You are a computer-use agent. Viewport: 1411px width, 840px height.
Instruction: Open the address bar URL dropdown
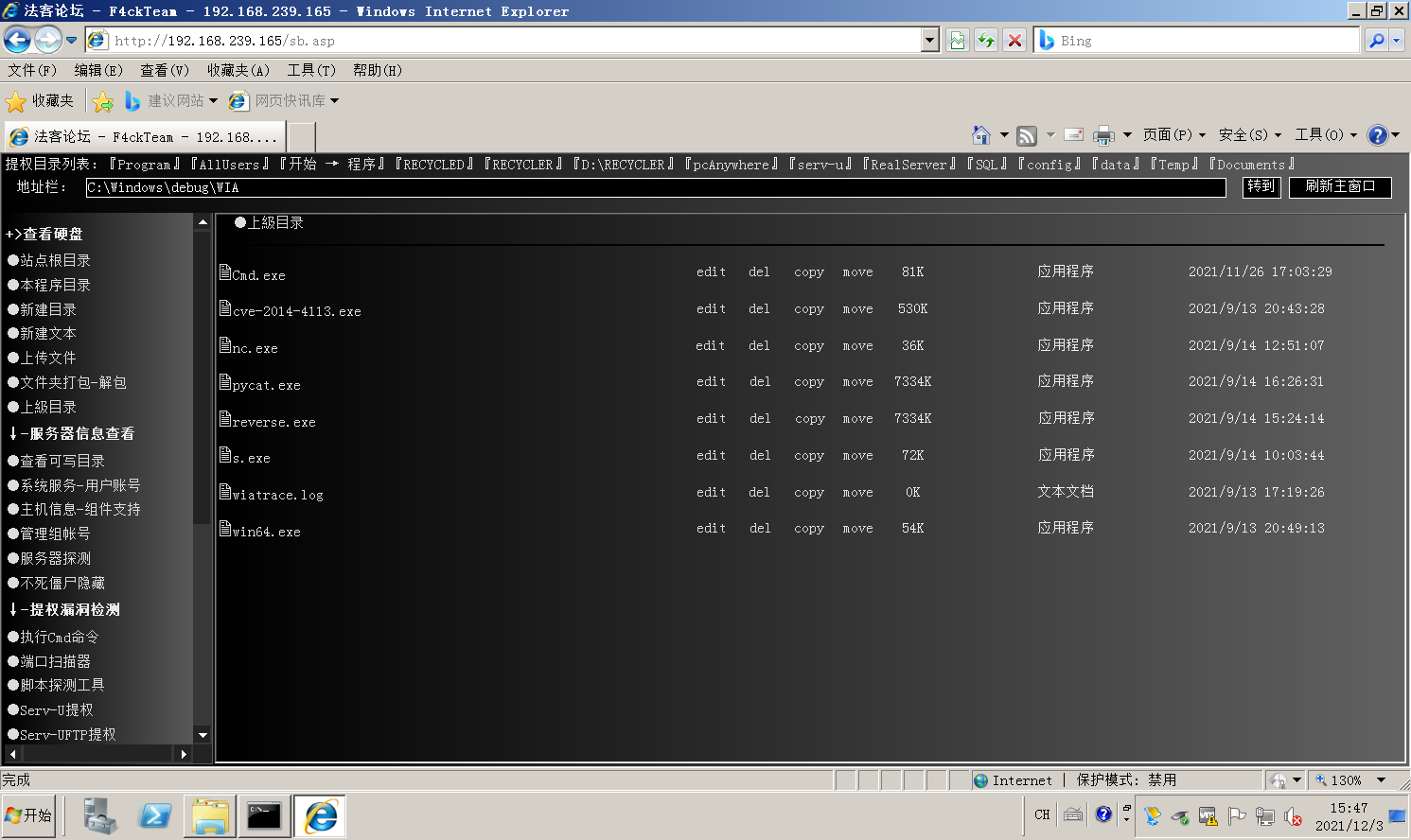(929, 40)
